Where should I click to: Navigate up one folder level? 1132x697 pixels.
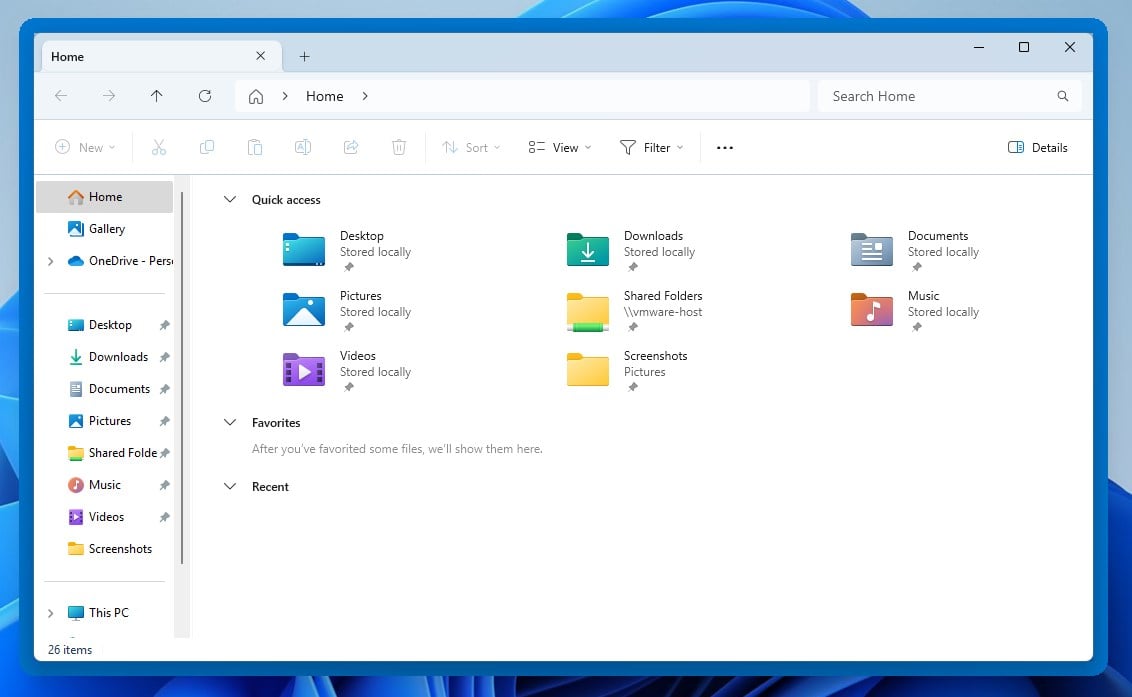157,96
